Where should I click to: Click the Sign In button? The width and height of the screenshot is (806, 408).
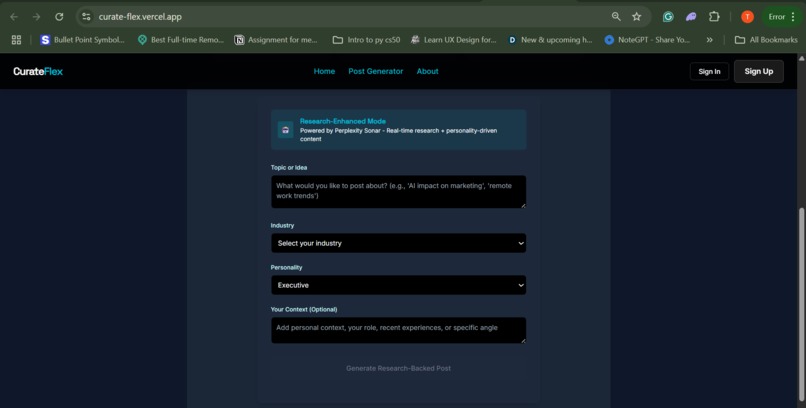point(709,71)
